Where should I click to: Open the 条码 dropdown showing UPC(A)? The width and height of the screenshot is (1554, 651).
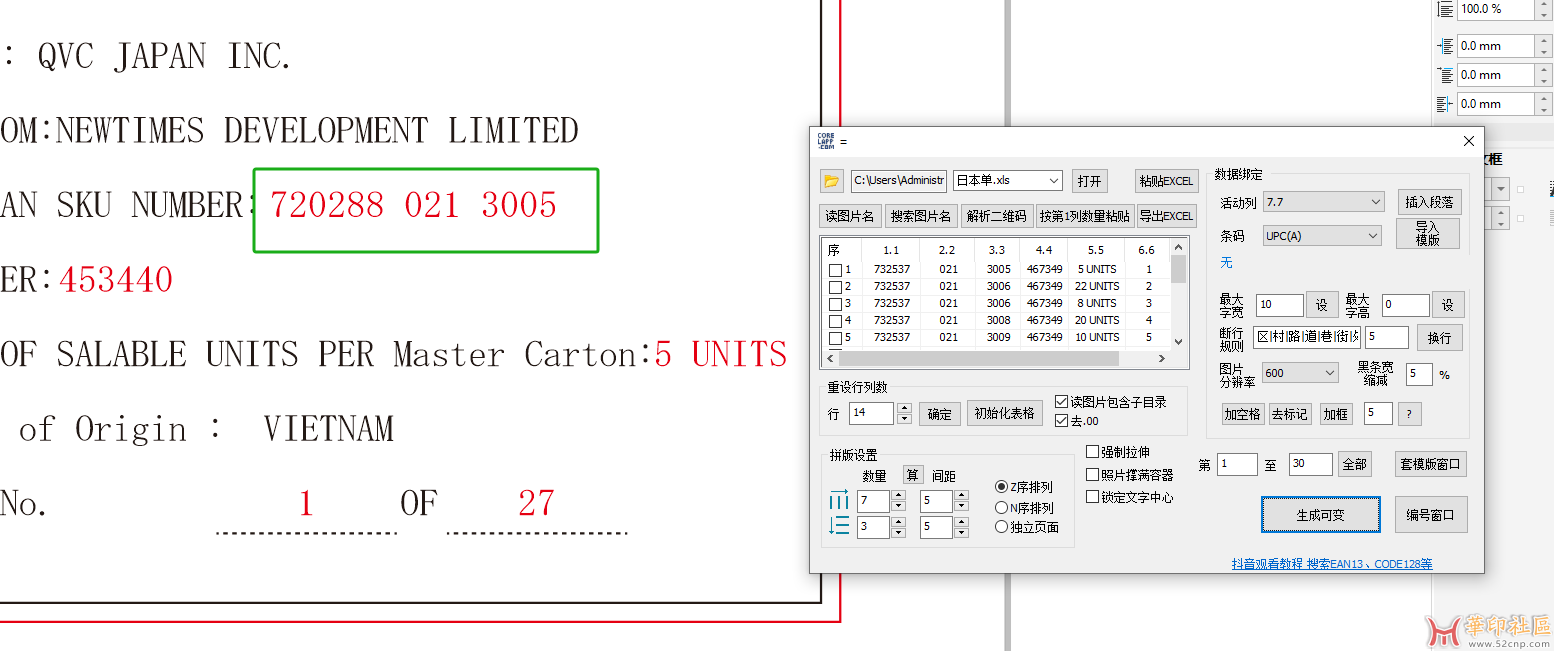coord(1323,236)
